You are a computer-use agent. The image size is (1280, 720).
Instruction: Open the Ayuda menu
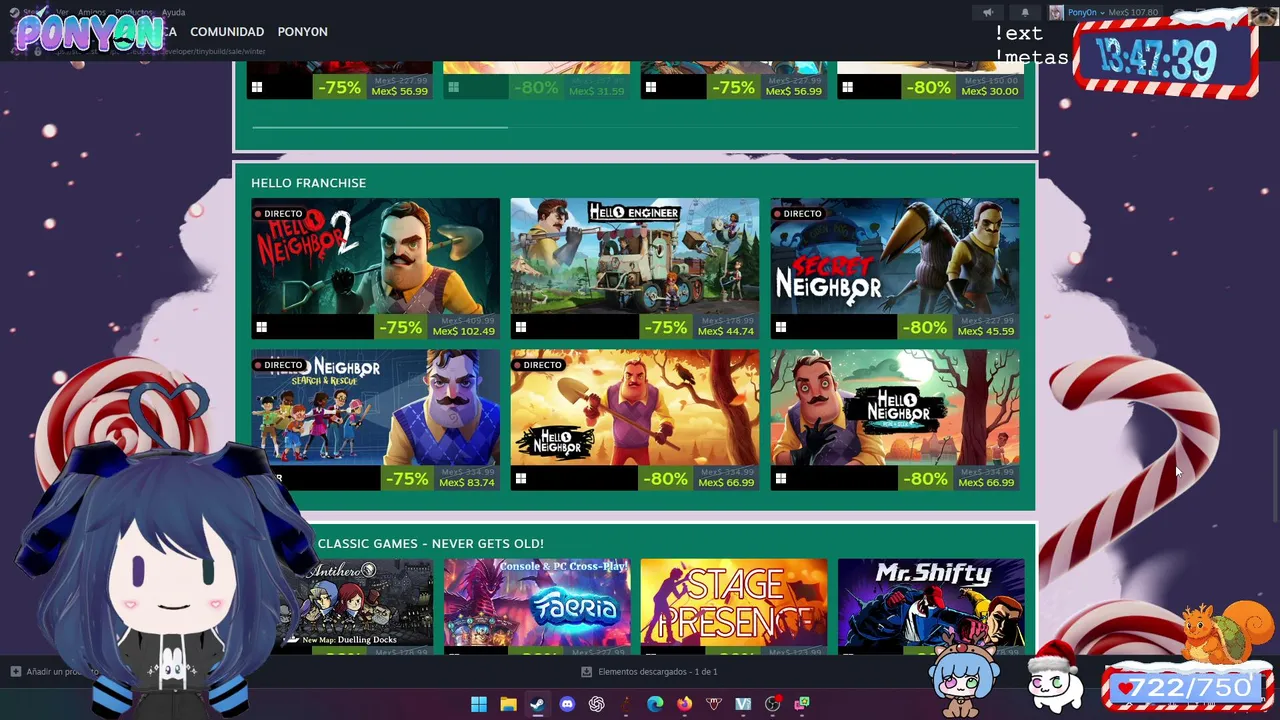tap(173, 12)
